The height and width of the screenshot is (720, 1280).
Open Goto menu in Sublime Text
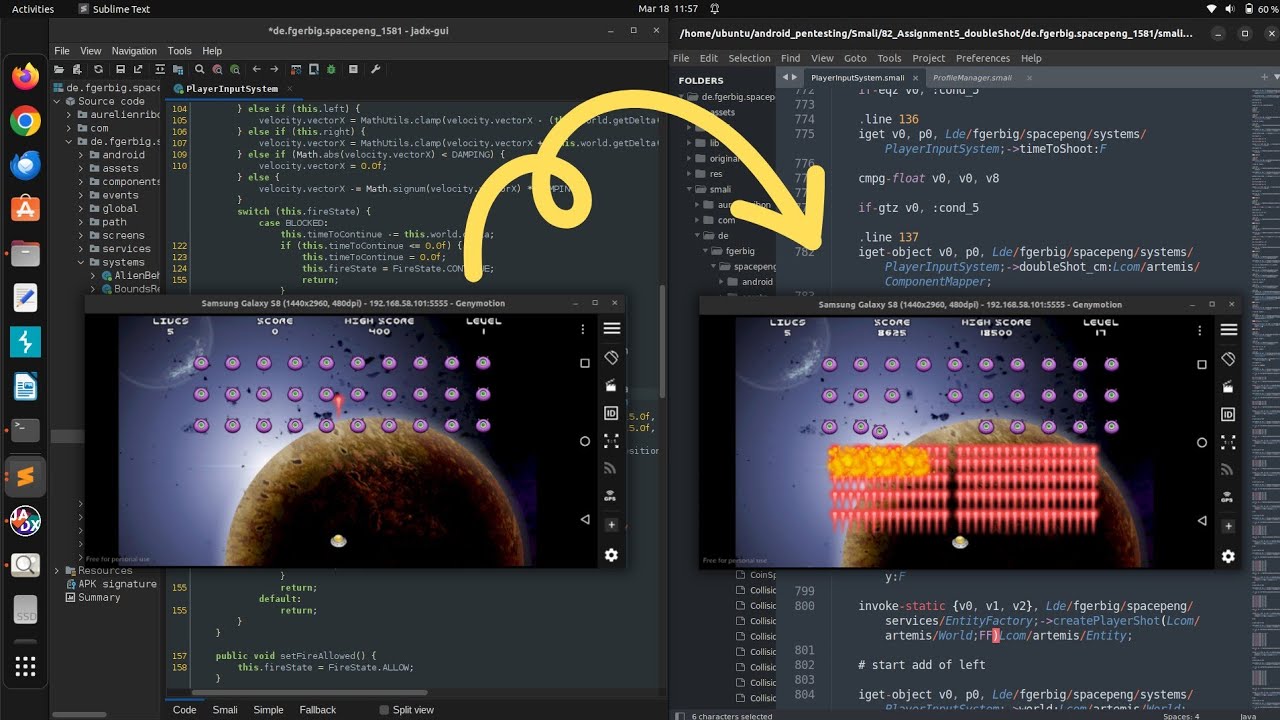(855, 58)
